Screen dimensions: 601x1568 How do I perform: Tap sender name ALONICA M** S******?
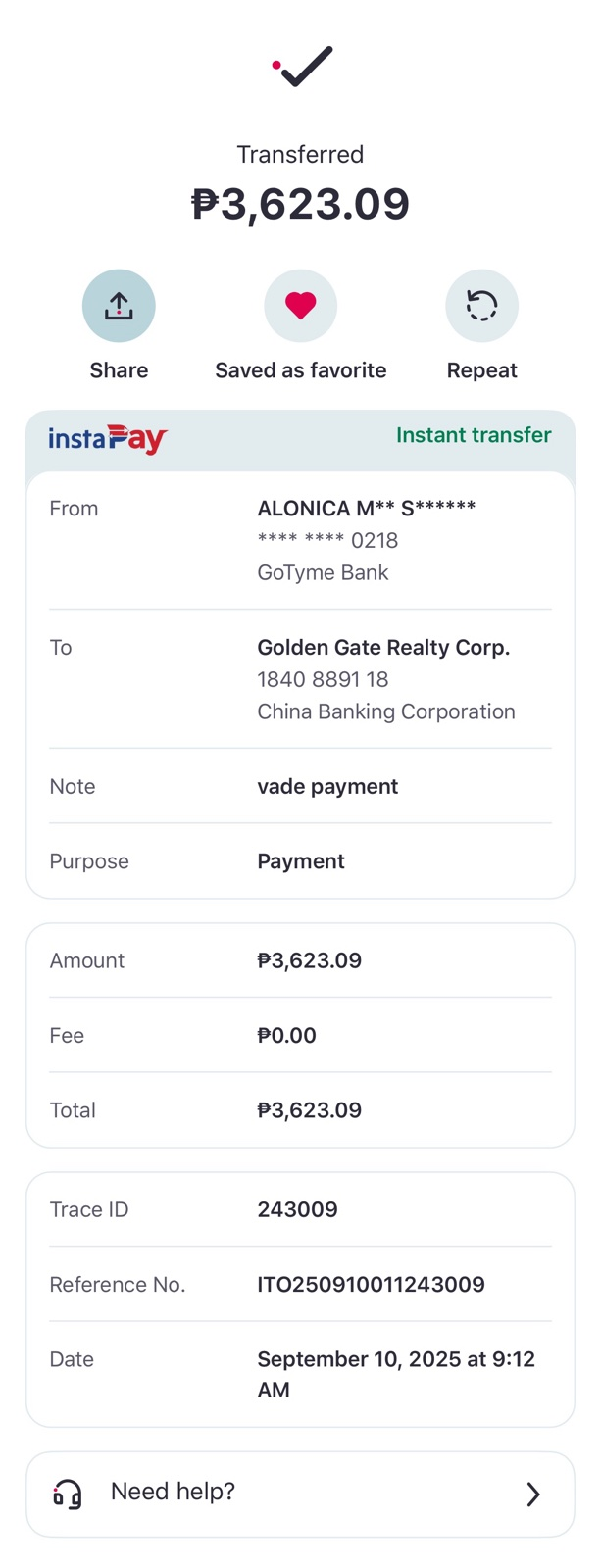[366, 508]
